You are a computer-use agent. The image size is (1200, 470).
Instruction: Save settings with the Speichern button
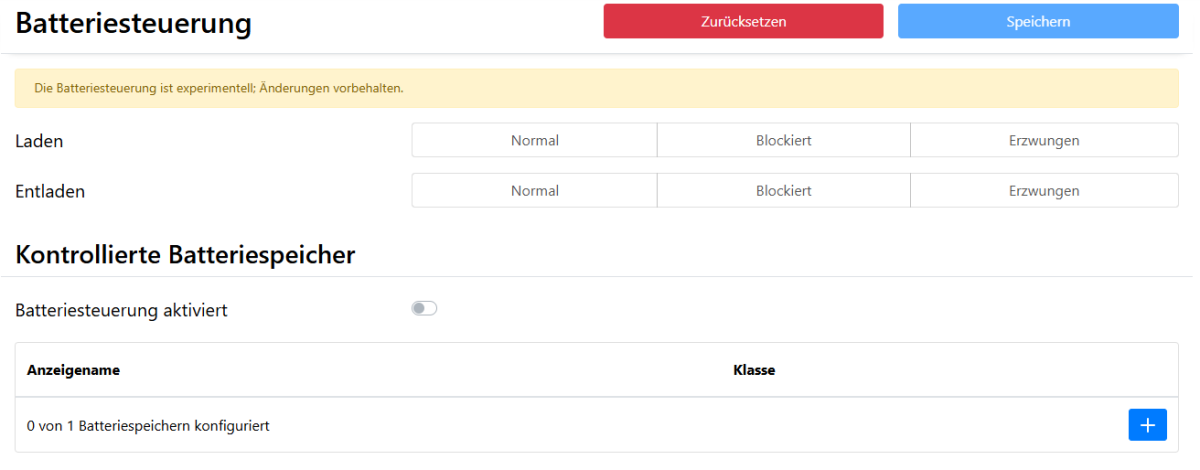[x=1038, y=21]
